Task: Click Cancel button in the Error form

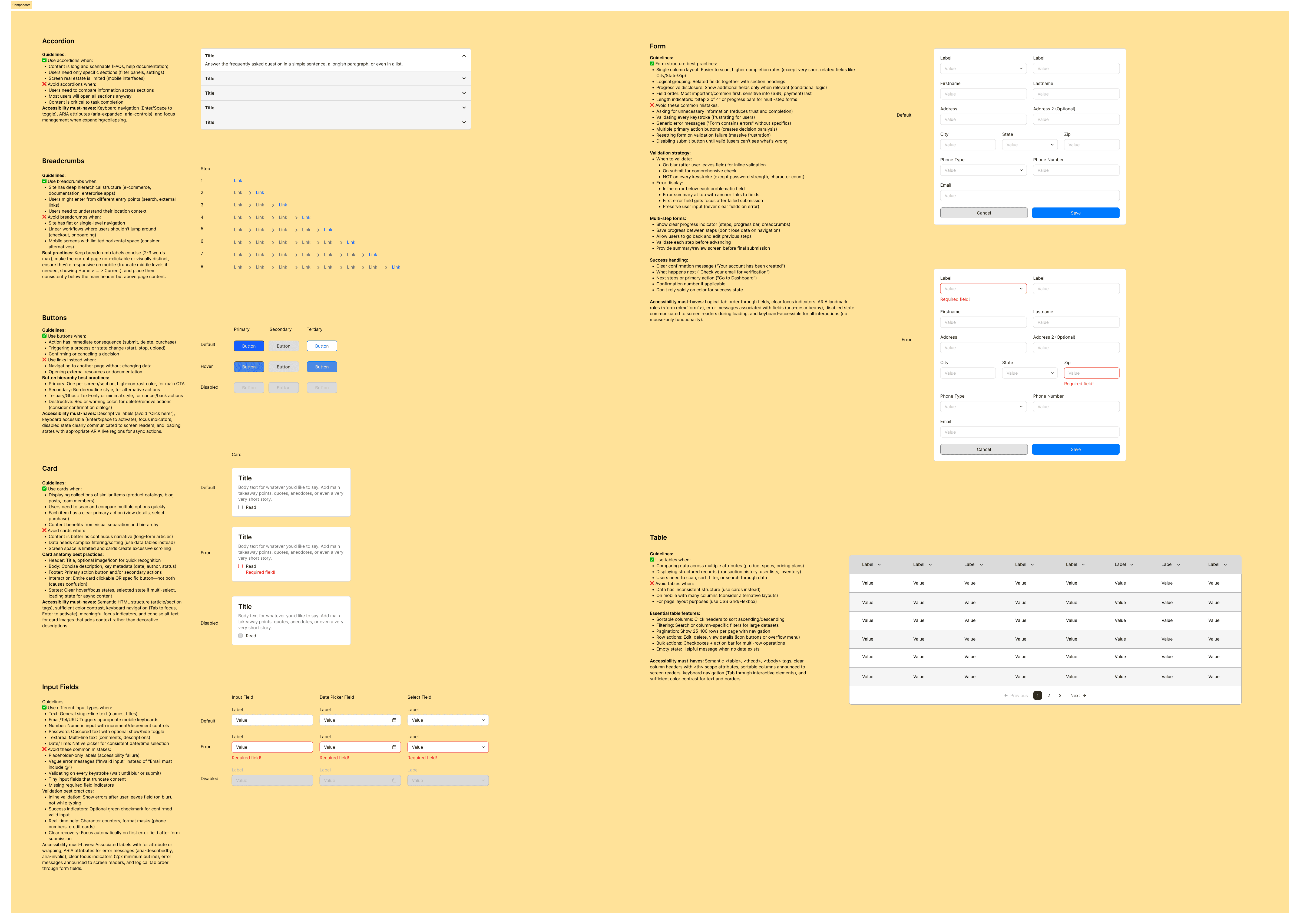Action: [984, 450]
